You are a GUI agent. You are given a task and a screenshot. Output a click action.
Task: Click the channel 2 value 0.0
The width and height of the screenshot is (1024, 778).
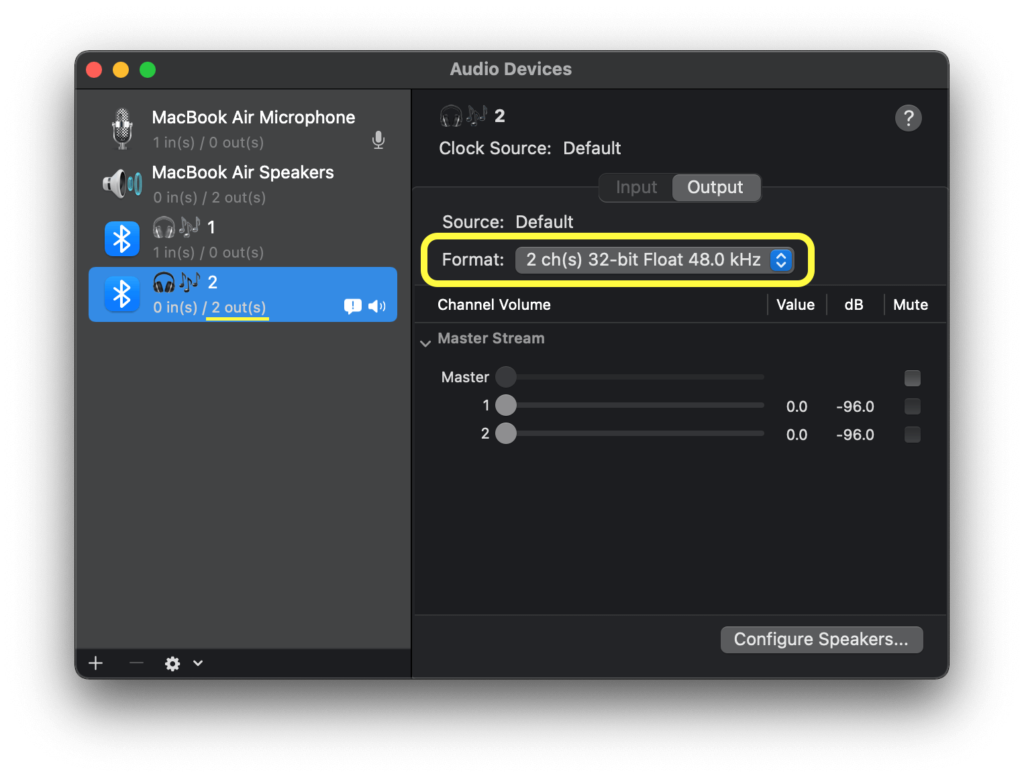[x=796, y=434]
